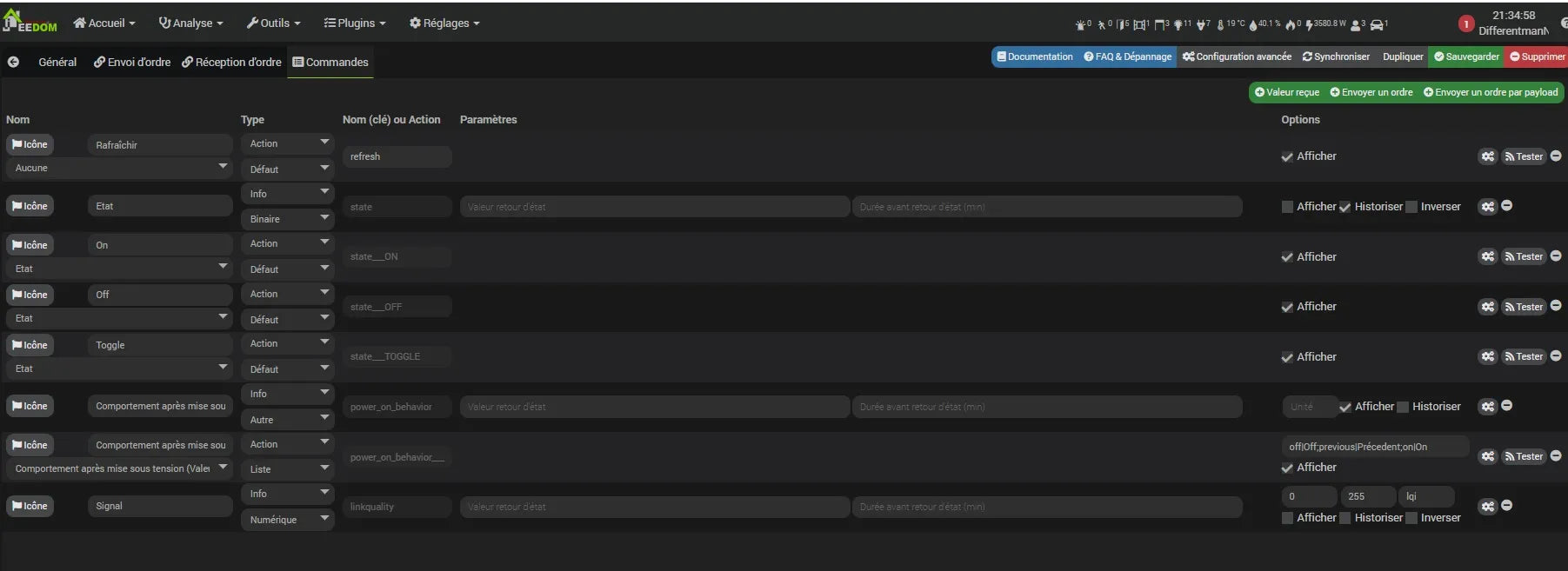Switch to the Envoi d'ordre tab
This screenshot has width=1568, height=571.
point(132,62)
